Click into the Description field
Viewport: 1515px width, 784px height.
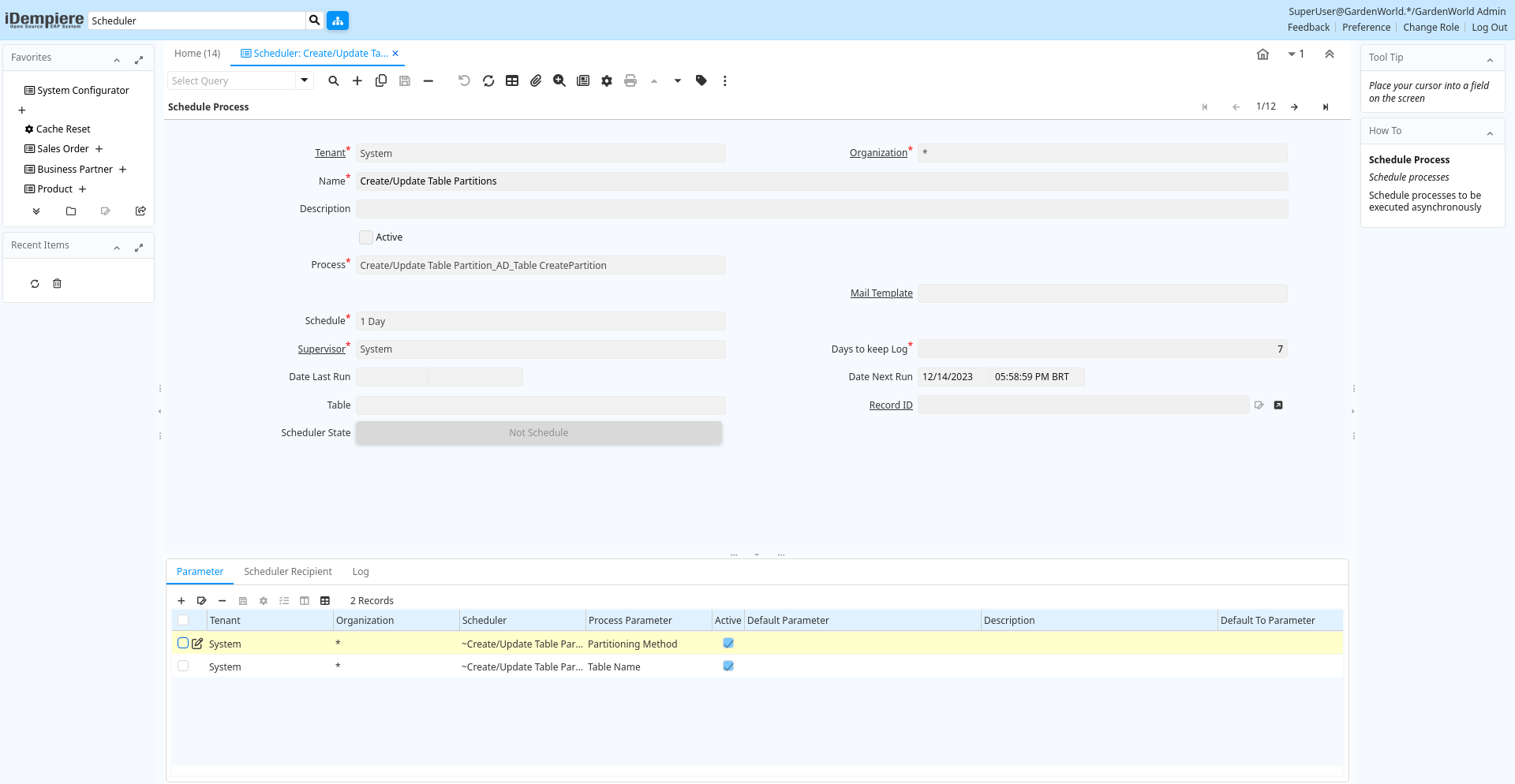[x=821, y=209]
